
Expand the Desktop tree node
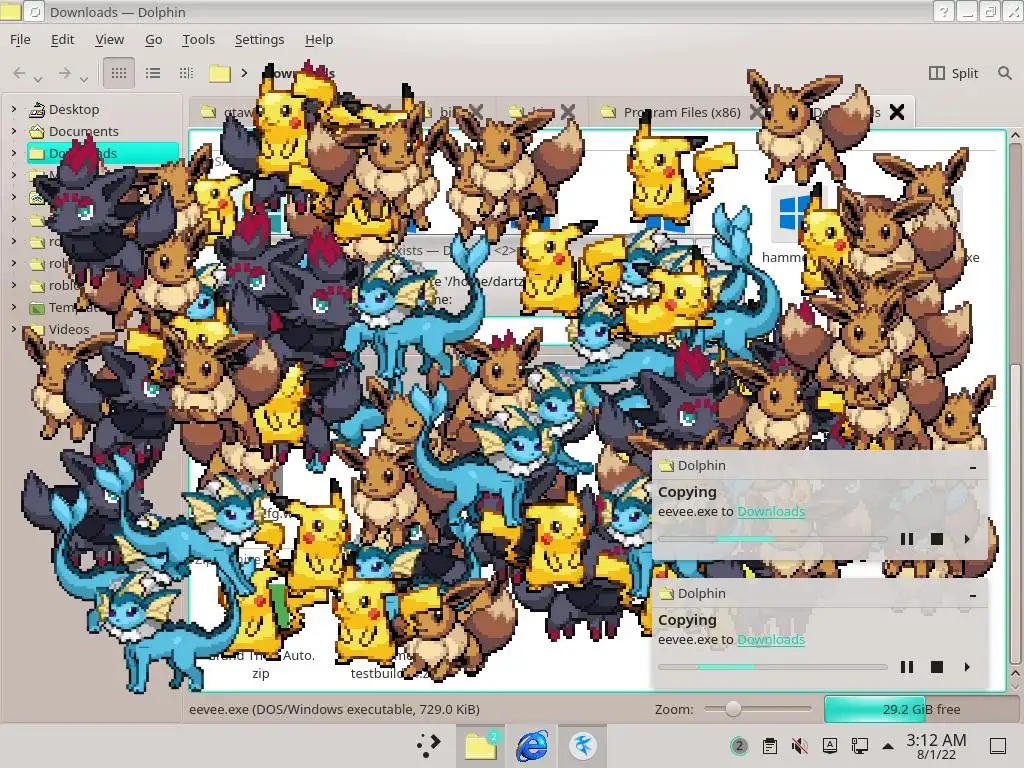(14, 109)
